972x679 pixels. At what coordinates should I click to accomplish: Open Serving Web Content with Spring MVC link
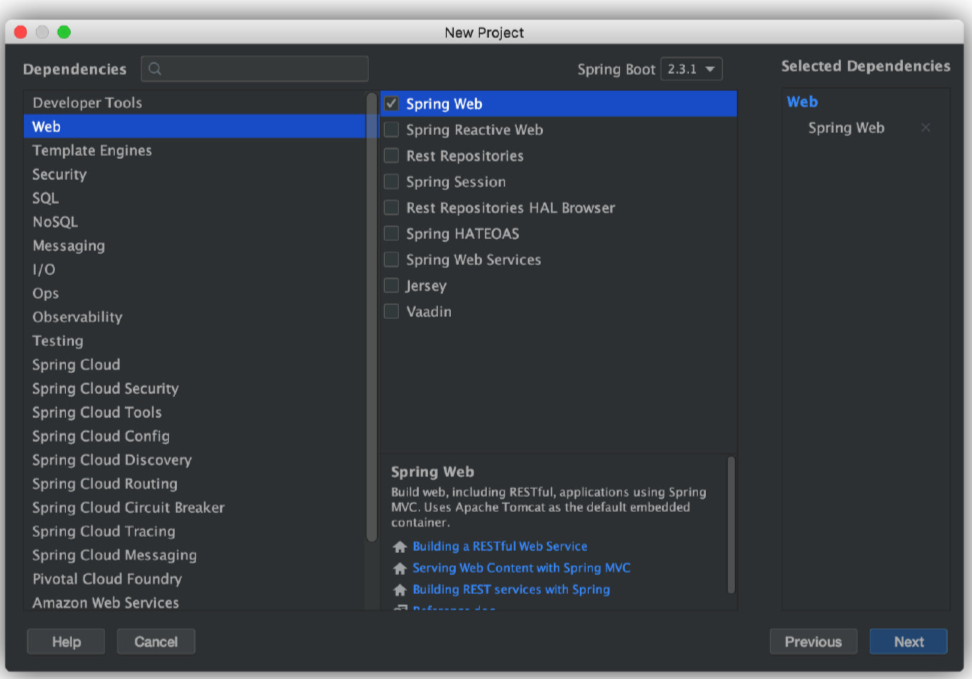pos(521,568)
